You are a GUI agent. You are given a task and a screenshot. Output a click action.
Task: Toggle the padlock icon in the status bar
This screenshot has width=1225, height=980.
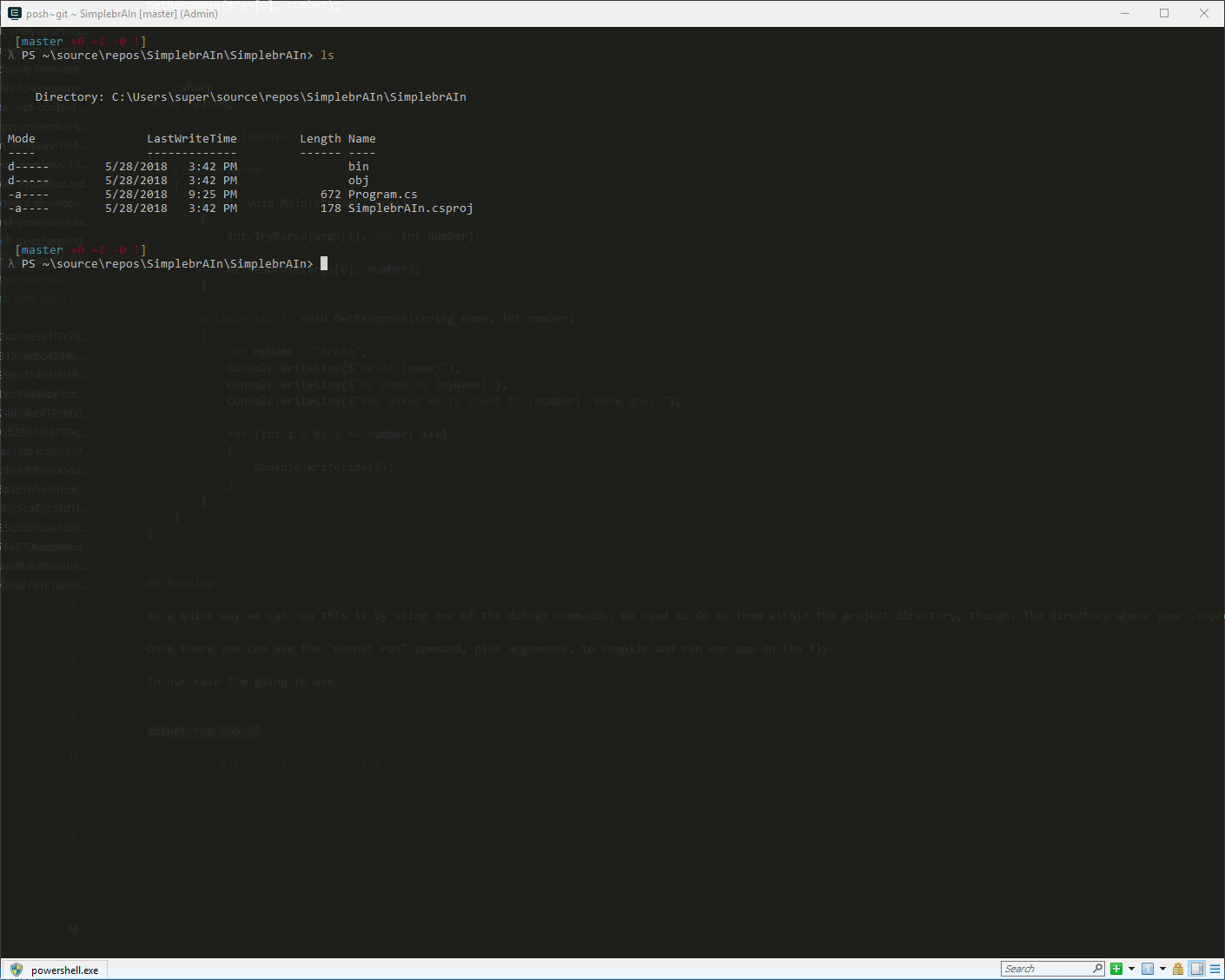pyautogui.click(x=1178, y=969)
